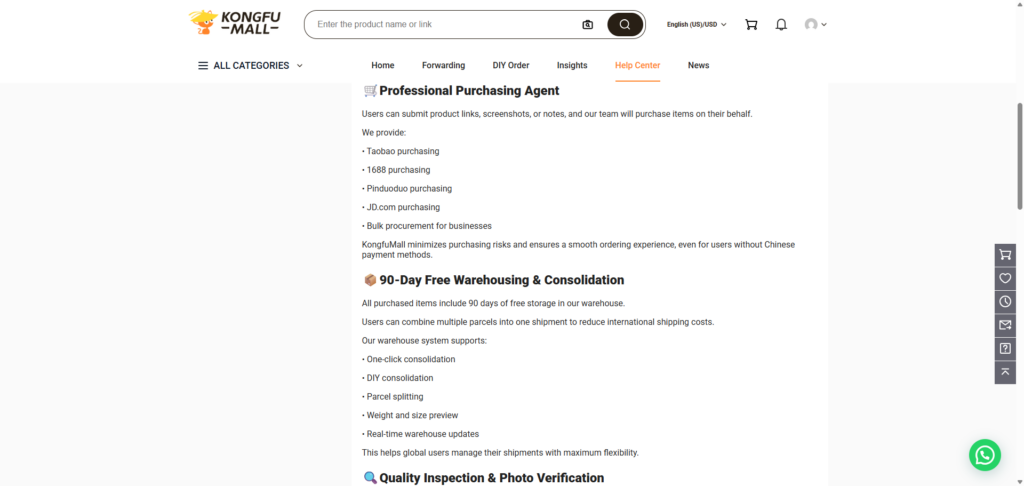View notifications bell icon
This screenshot has height=486, width=1024.
(781, 24)
